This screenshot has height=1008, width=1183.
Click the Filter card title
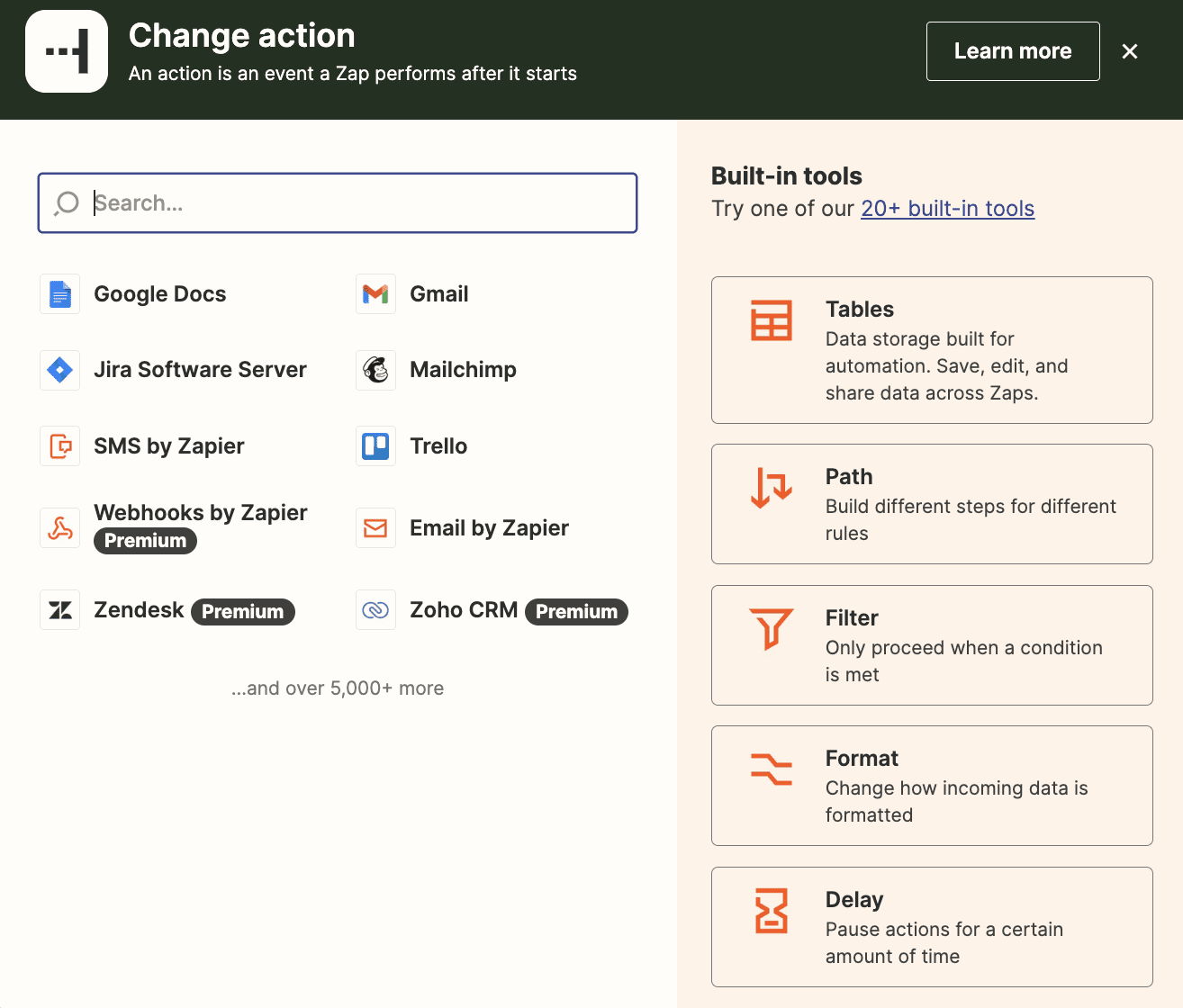tap(852, 618)
